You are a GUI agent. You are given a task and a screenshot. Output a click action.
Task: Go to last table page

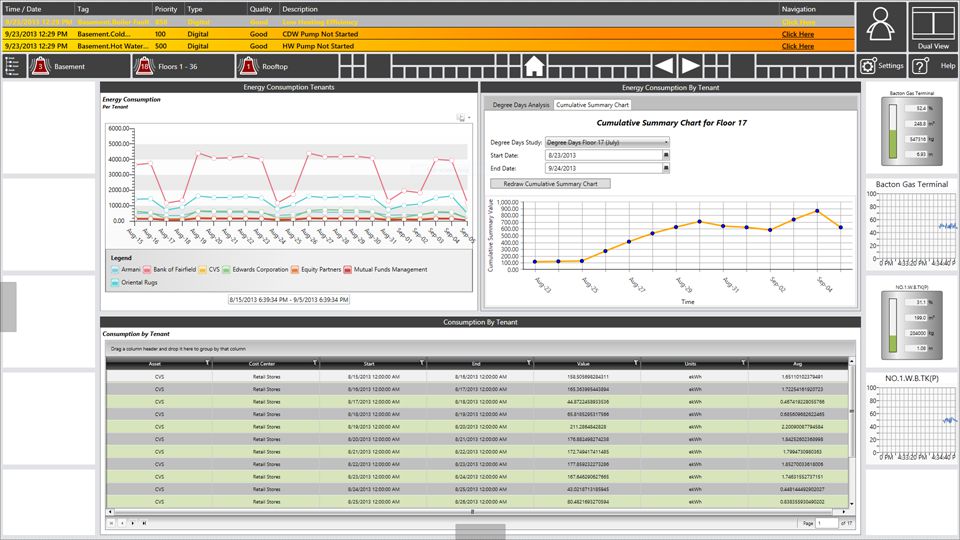[x=144, y=523]
